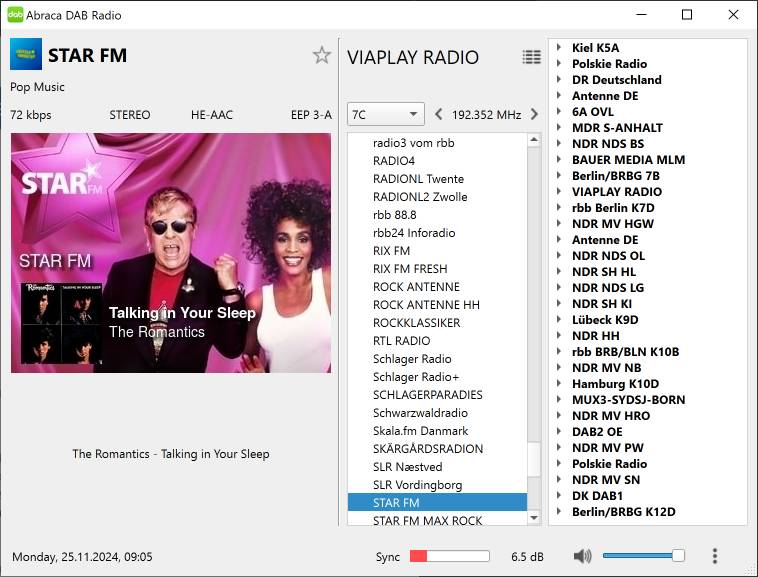Go to next channel frequency arrow
This screenshot has height=577, width=758.
(534, 114)
